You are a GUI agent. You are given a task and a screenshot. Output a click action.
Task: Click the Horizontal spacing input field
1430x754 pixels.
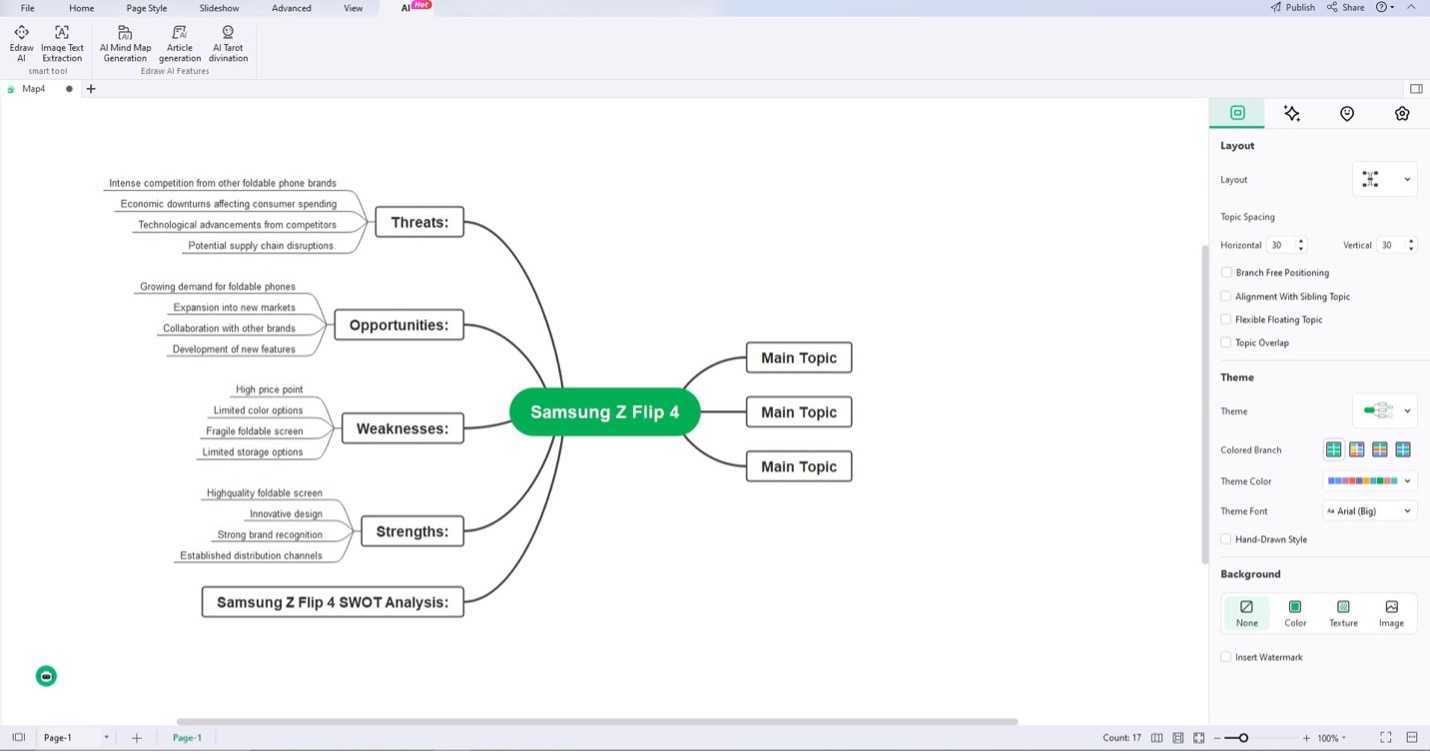(1281, 245)
